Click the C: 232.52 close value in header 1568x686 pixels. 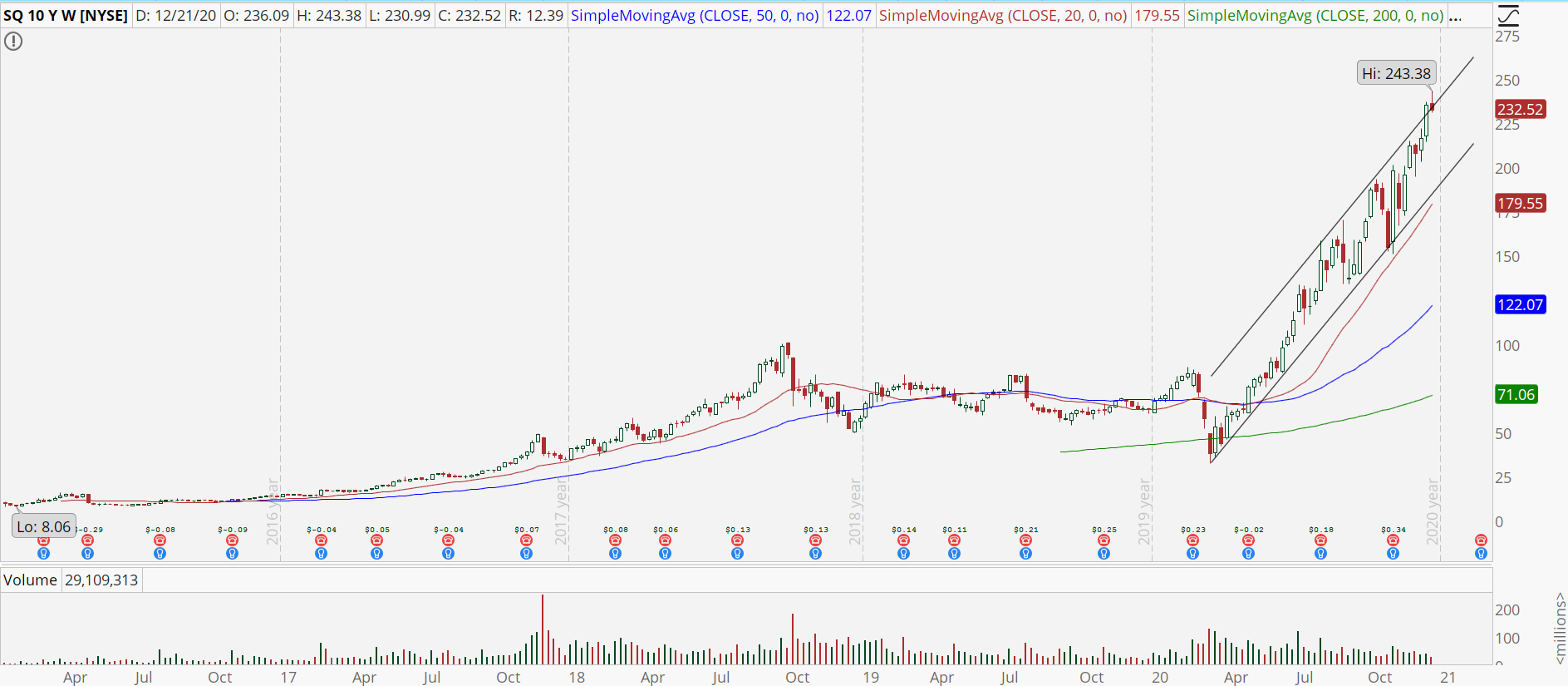469,16
